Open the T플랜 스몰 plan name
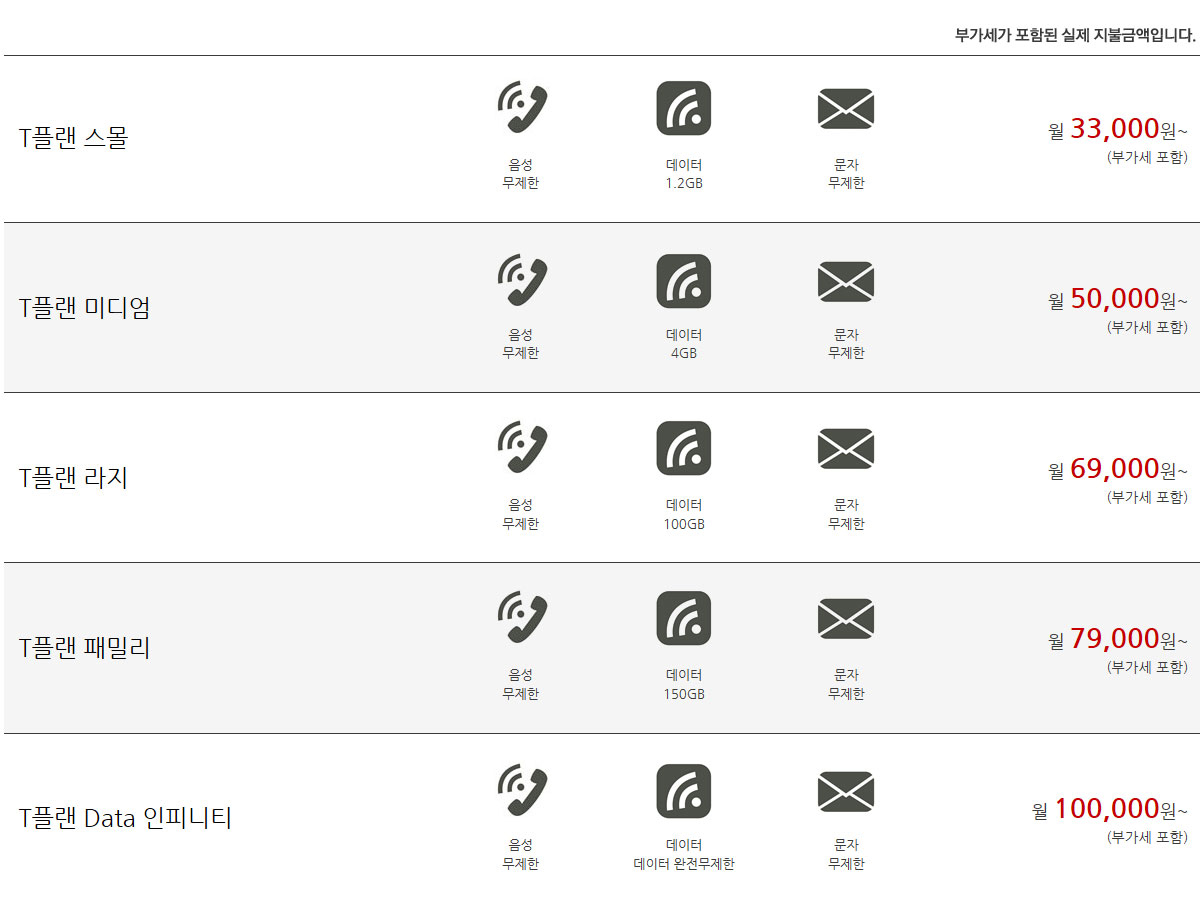The height and width of the screenshot is (908, 1200). (x=74, y=137)
